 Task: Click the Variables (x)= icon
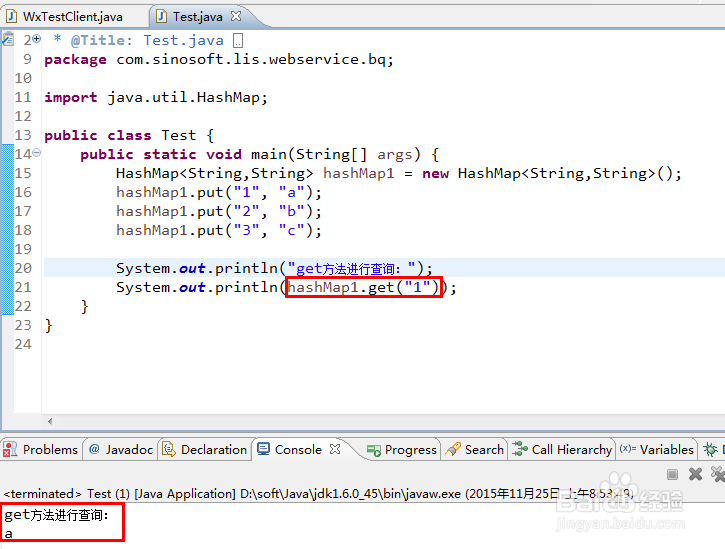pyautogui.click(x=628, y=449)
